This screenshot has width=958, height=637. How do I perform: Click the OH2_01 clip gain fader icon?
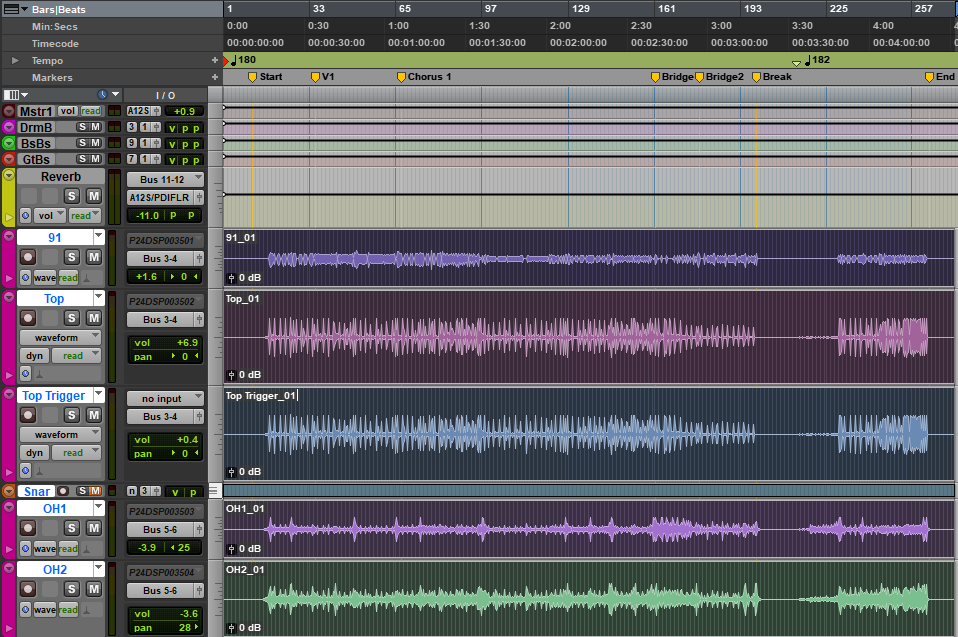(x=232, y=628)
